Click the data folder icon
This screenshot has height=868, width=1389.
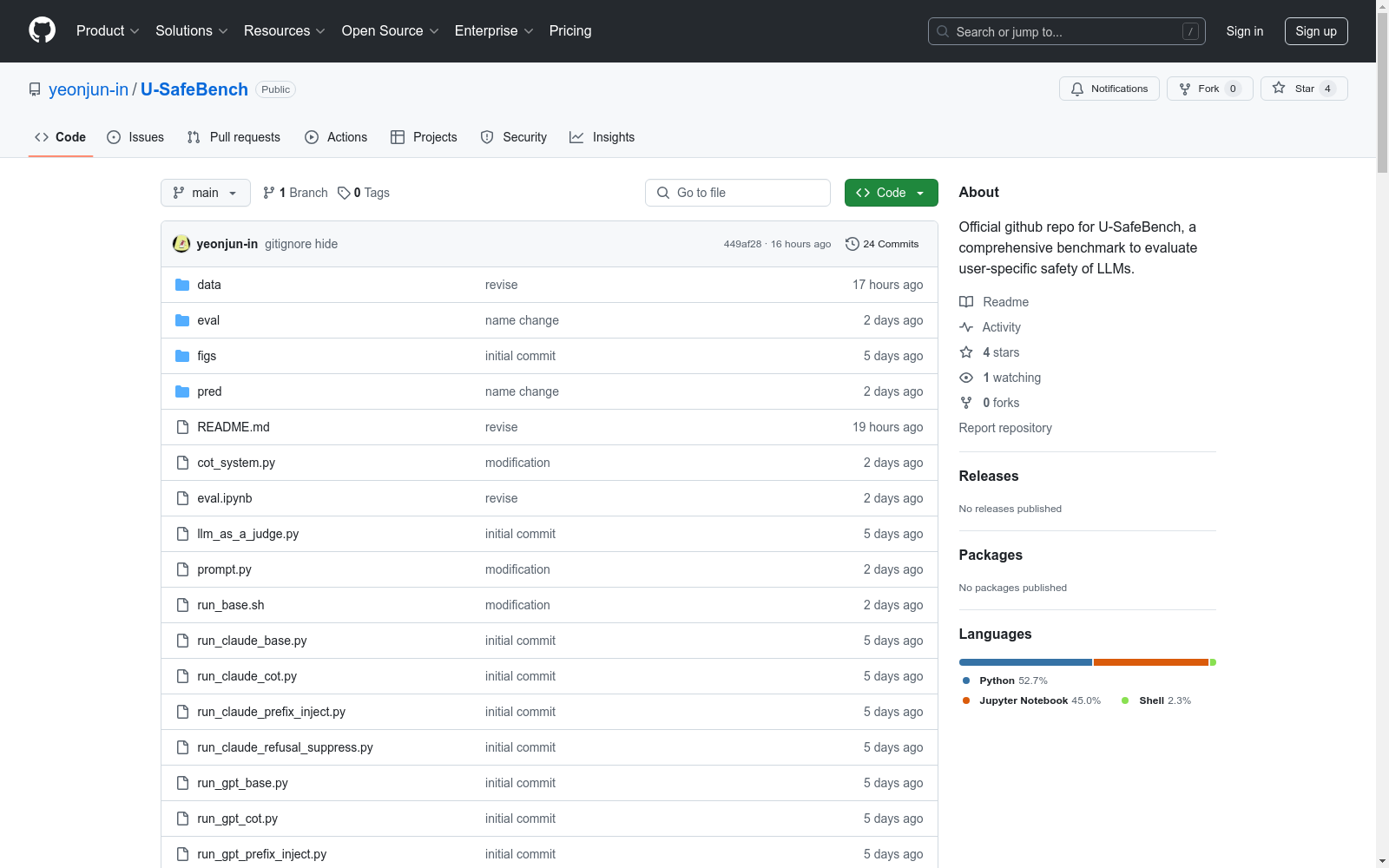point(182,285)
